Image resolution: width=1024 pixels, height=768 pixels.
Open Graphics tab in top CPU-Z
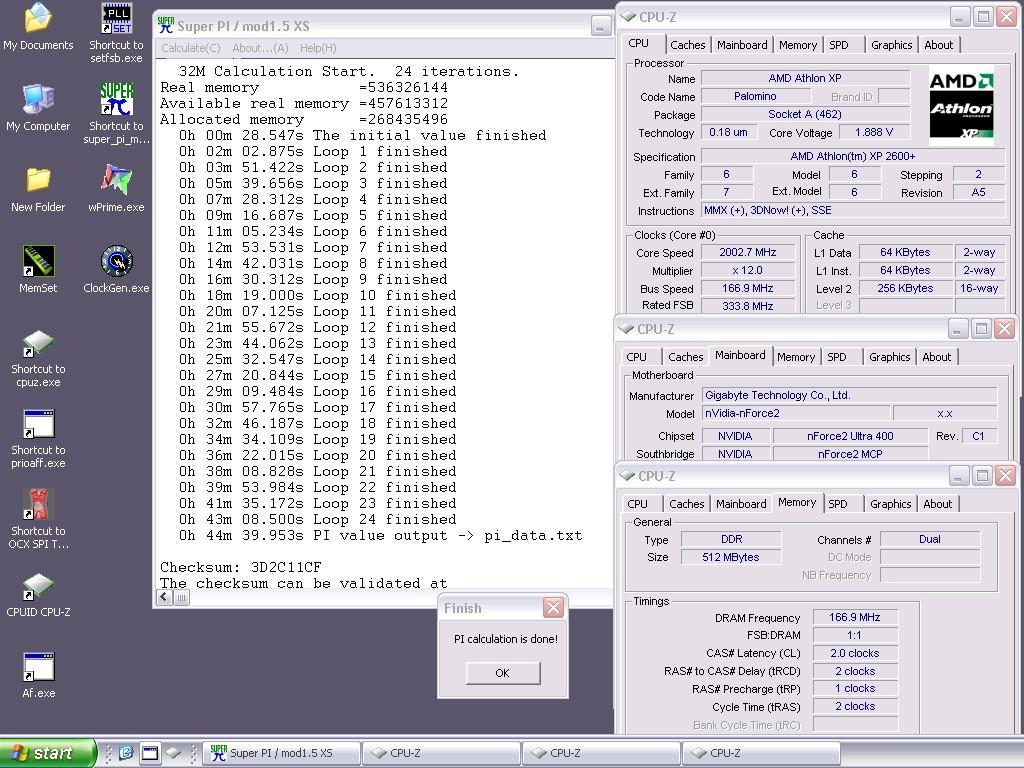point(891,45)
